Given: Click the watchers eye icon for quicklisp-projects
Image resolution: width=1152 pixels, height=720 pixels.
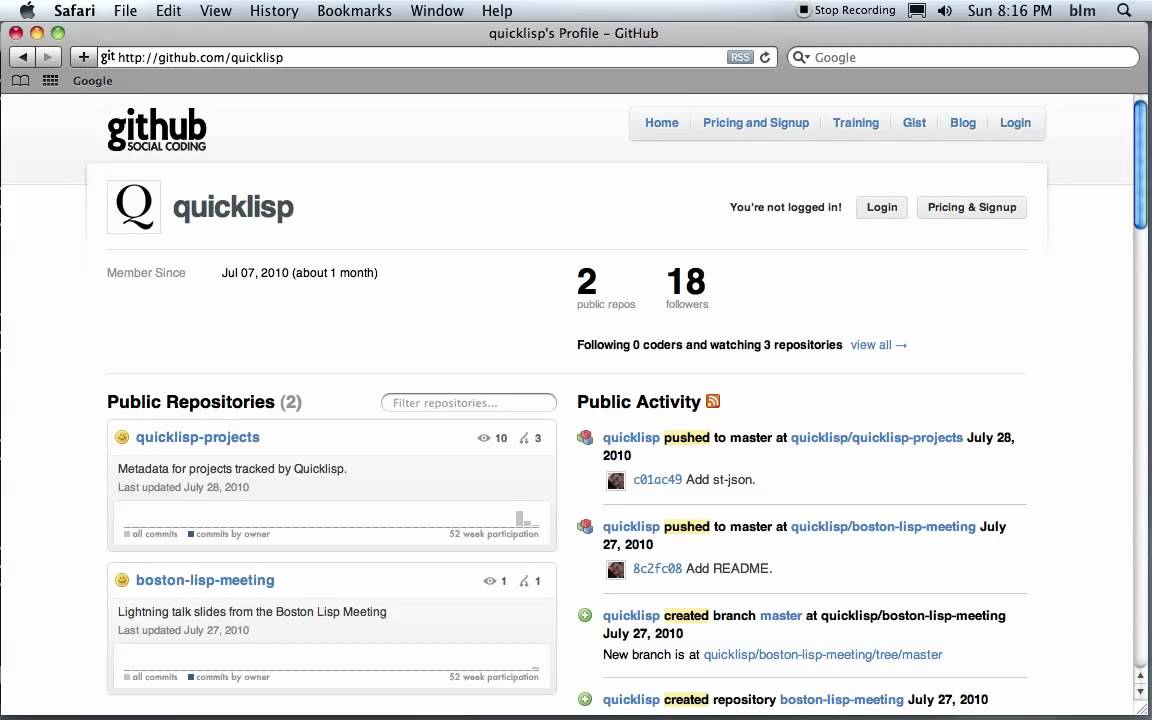Looking at the screenshot, I should (x=483, y=438).
